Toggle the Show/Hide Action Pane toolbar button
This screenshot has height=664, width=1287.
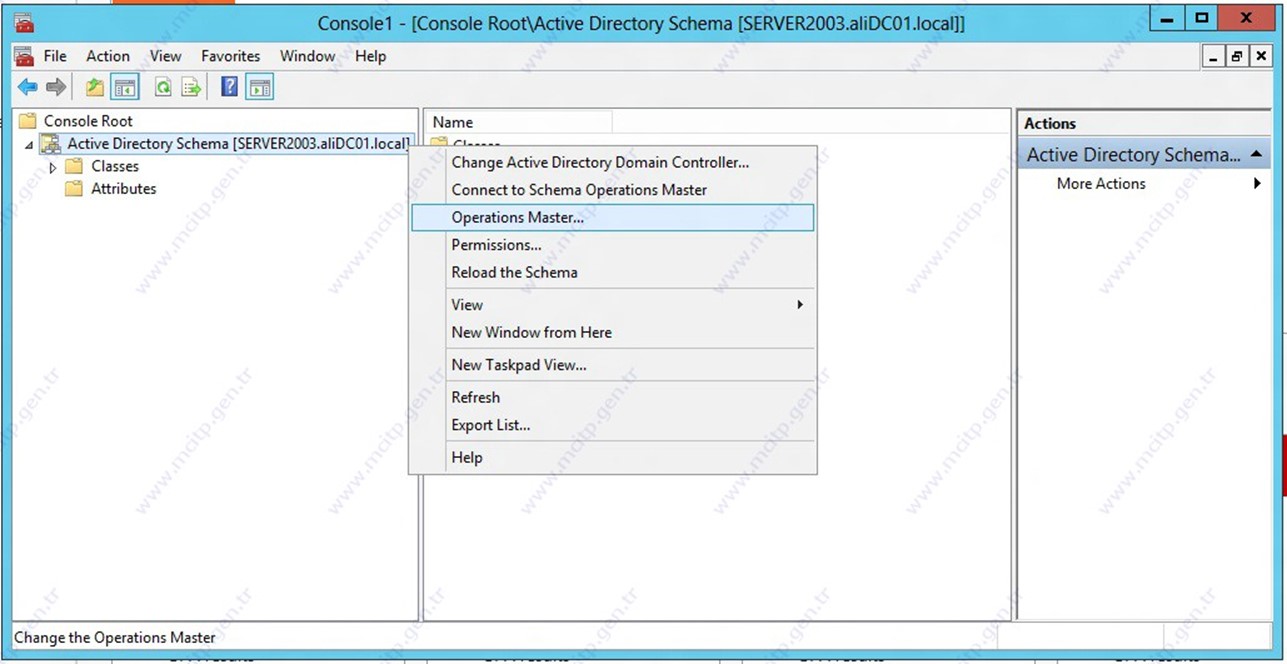(x=260, y=88)
